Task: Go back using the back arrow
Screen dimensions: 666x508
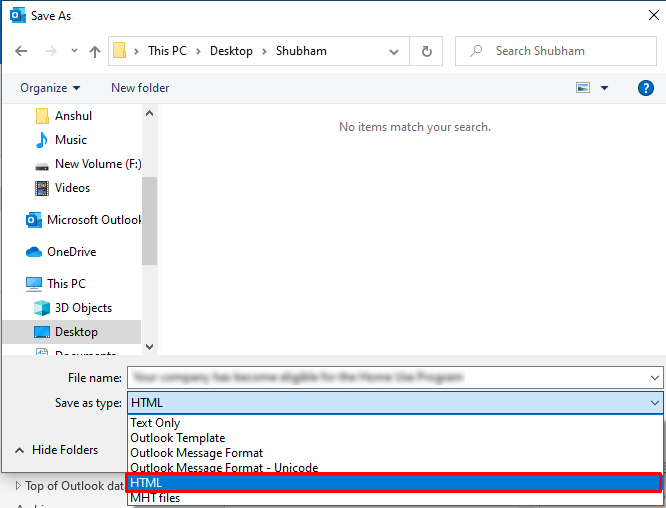Action: (x=21, y=51)
